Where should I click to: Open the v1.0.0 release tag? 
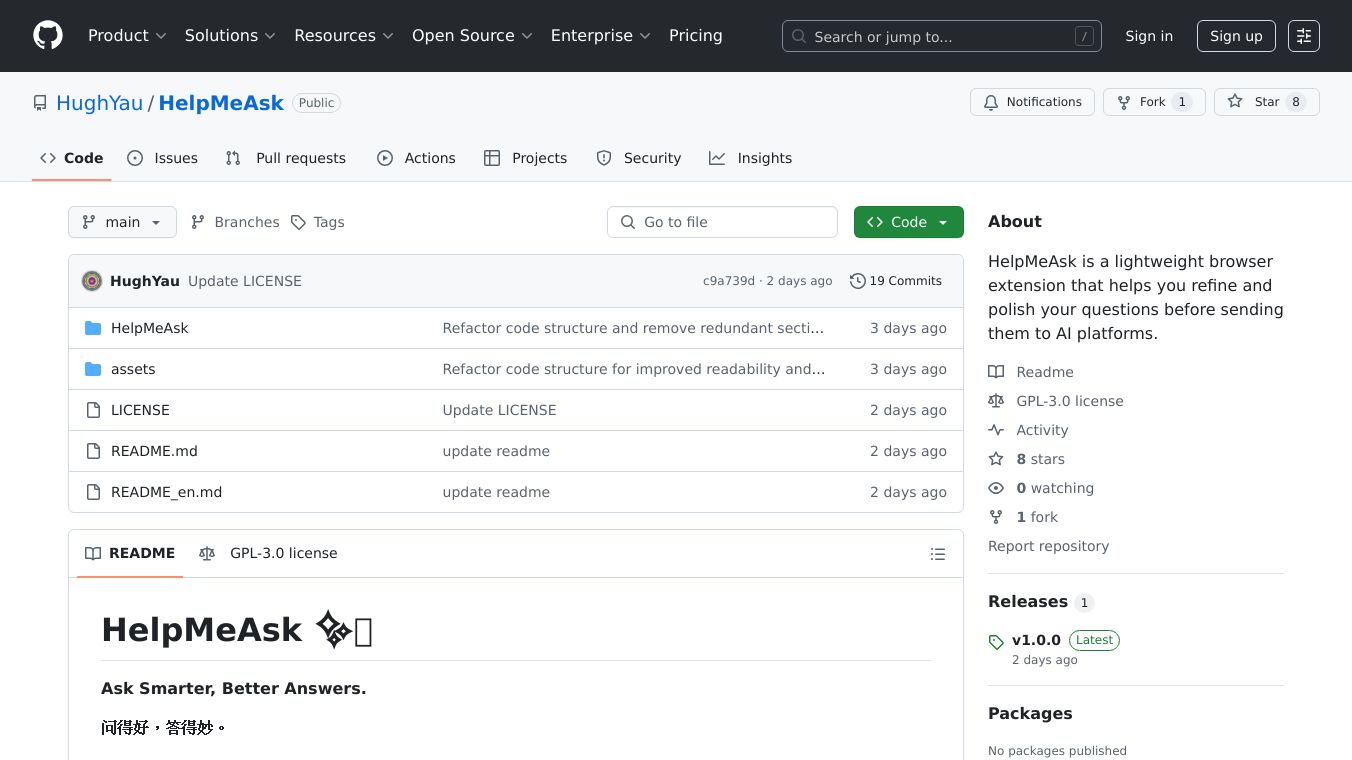[1035, 640]
